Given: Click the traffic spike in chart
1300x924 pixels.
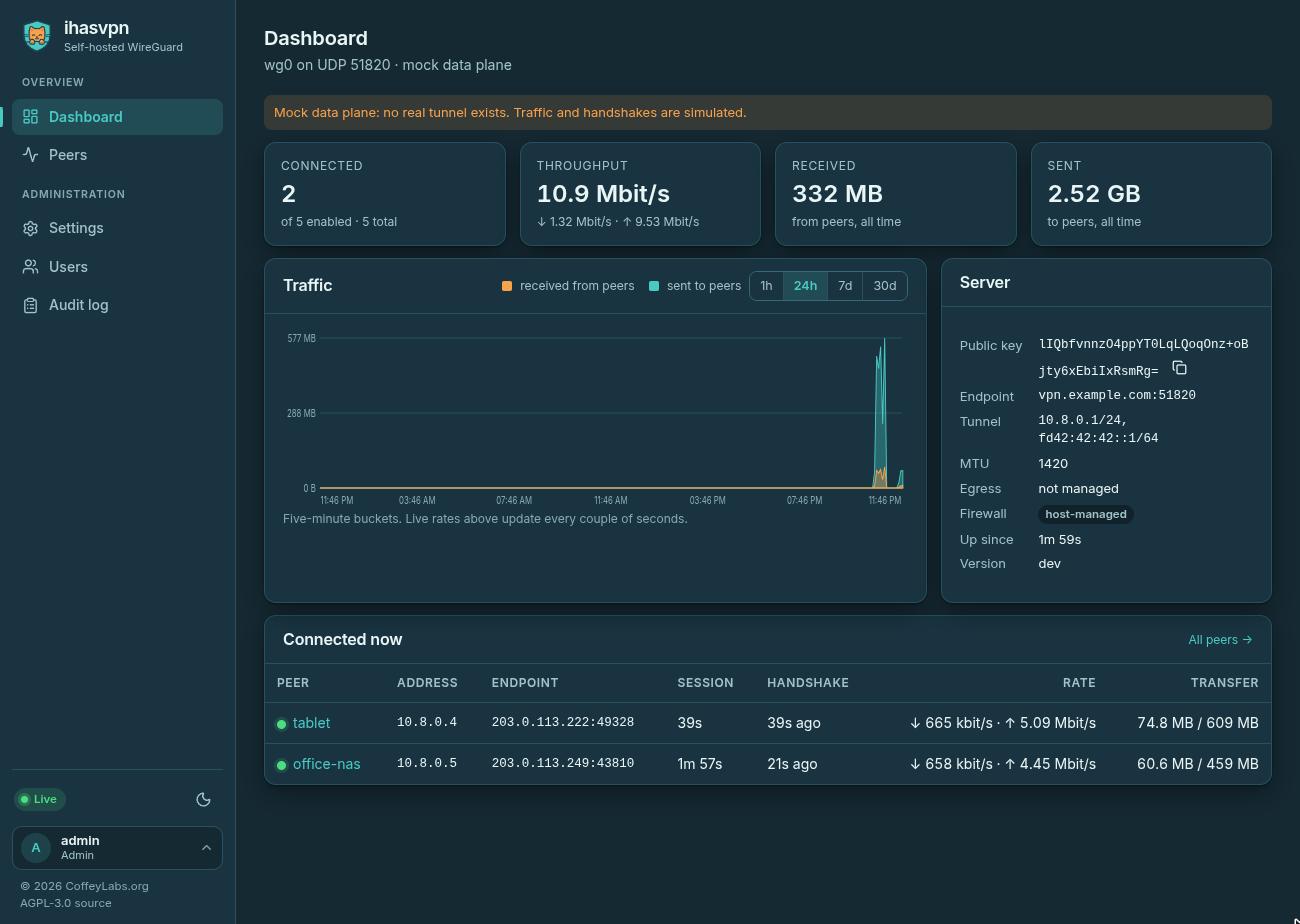Looking at the screenshot, I should [x=881, y=415].
